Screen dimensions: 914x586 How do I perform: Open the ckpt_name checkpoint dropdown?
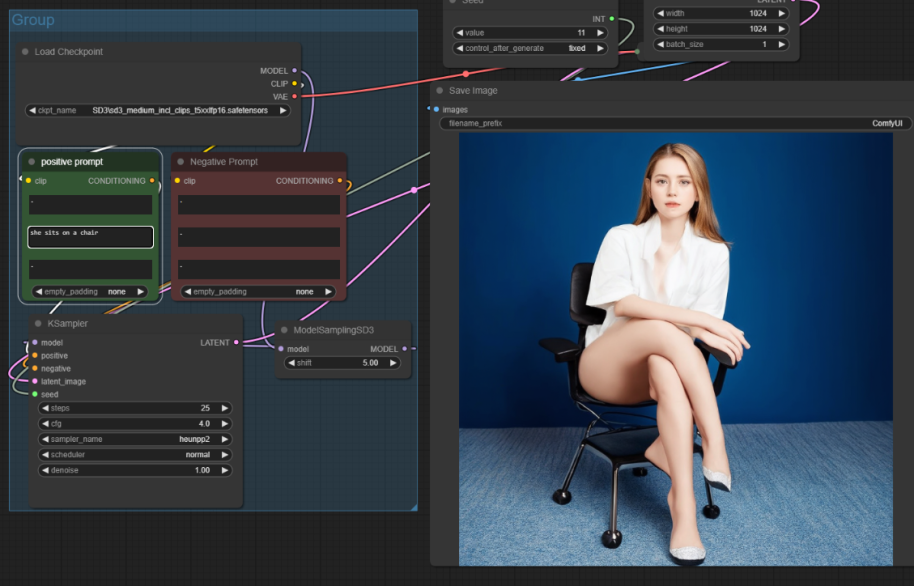[x=157, y=110]
